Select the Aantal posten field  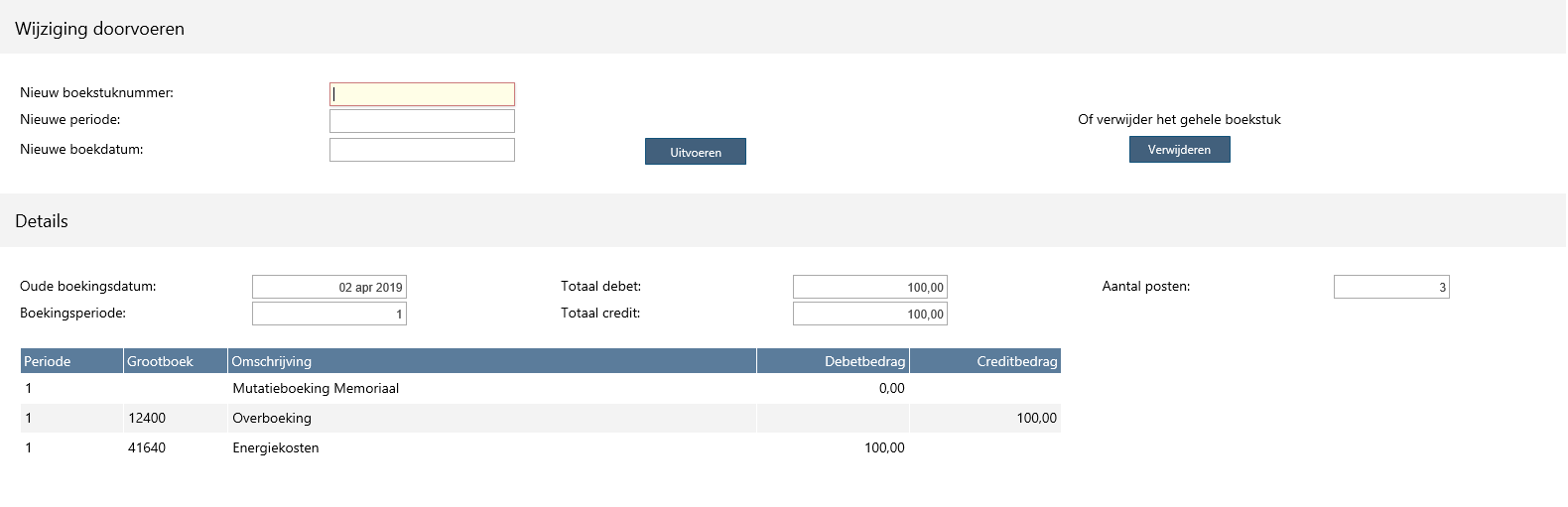1391,287
